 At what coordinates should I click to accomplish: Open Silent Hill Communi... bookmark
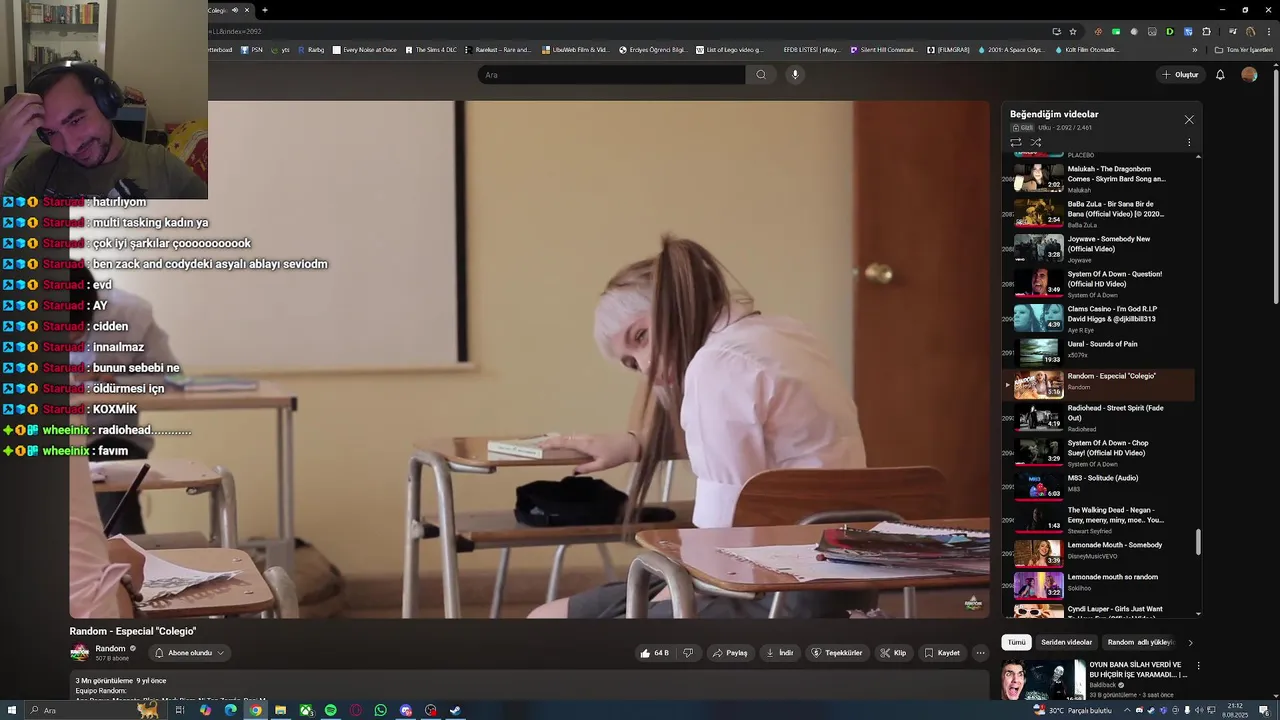click(x=883, y=49)
